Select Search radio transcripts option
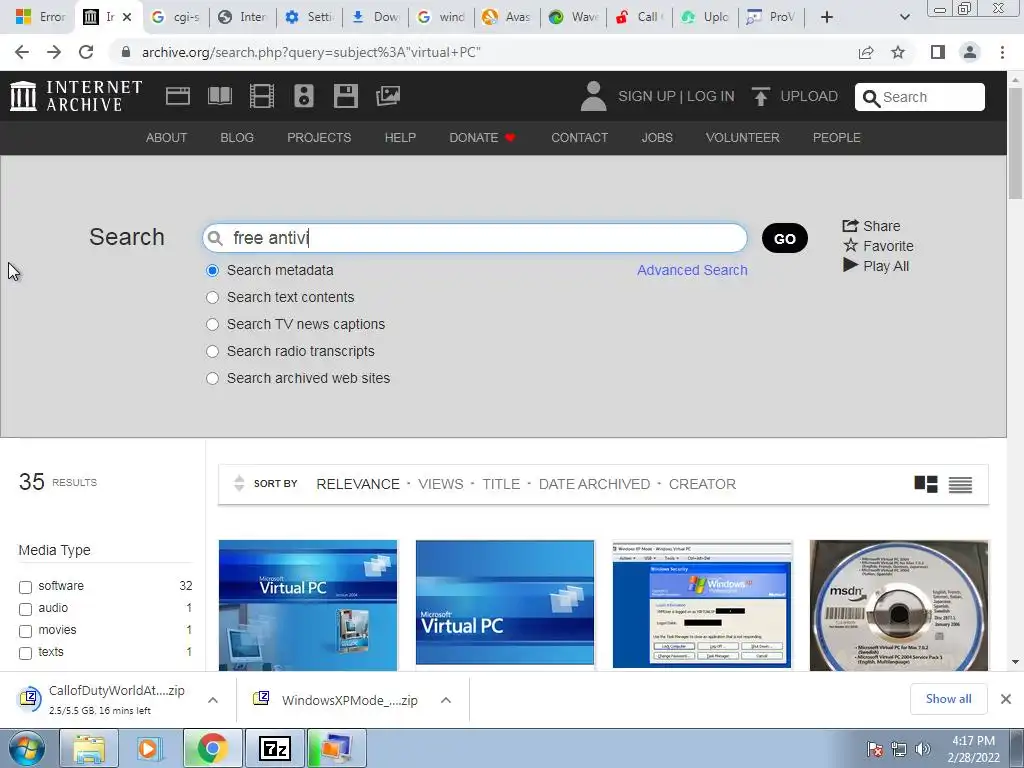 point(212,351)
